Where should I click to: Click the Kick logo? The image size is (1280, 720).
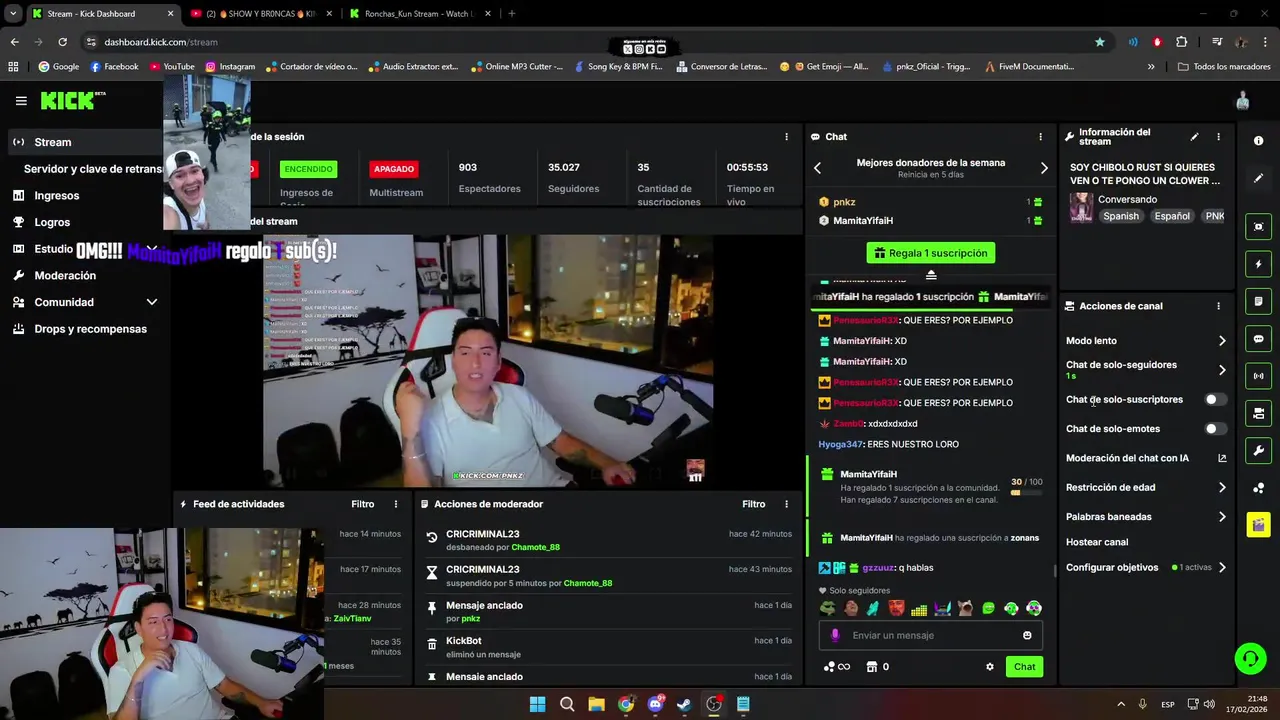coord(72,100)
